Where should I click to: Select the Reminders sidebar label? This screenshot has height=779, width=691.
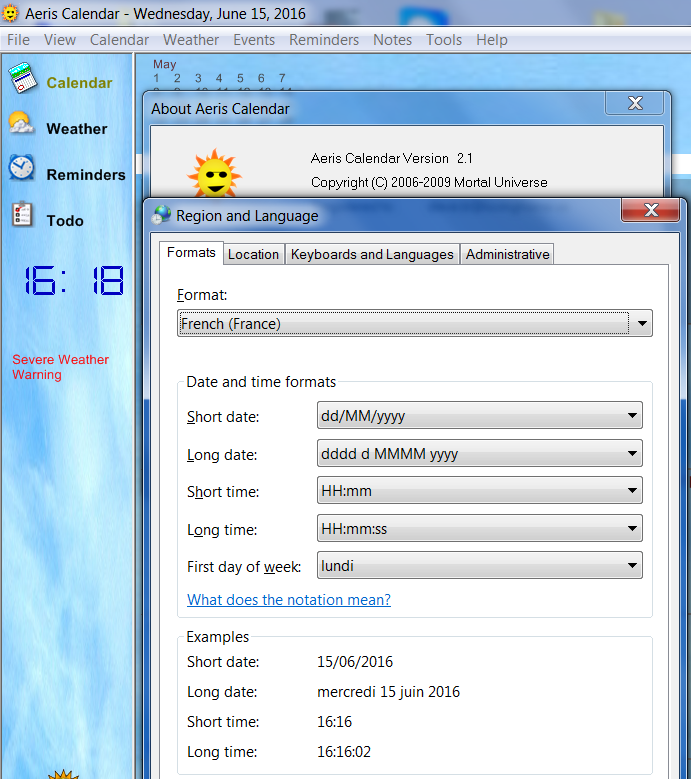pyautogui.click(x=86, y=175)
